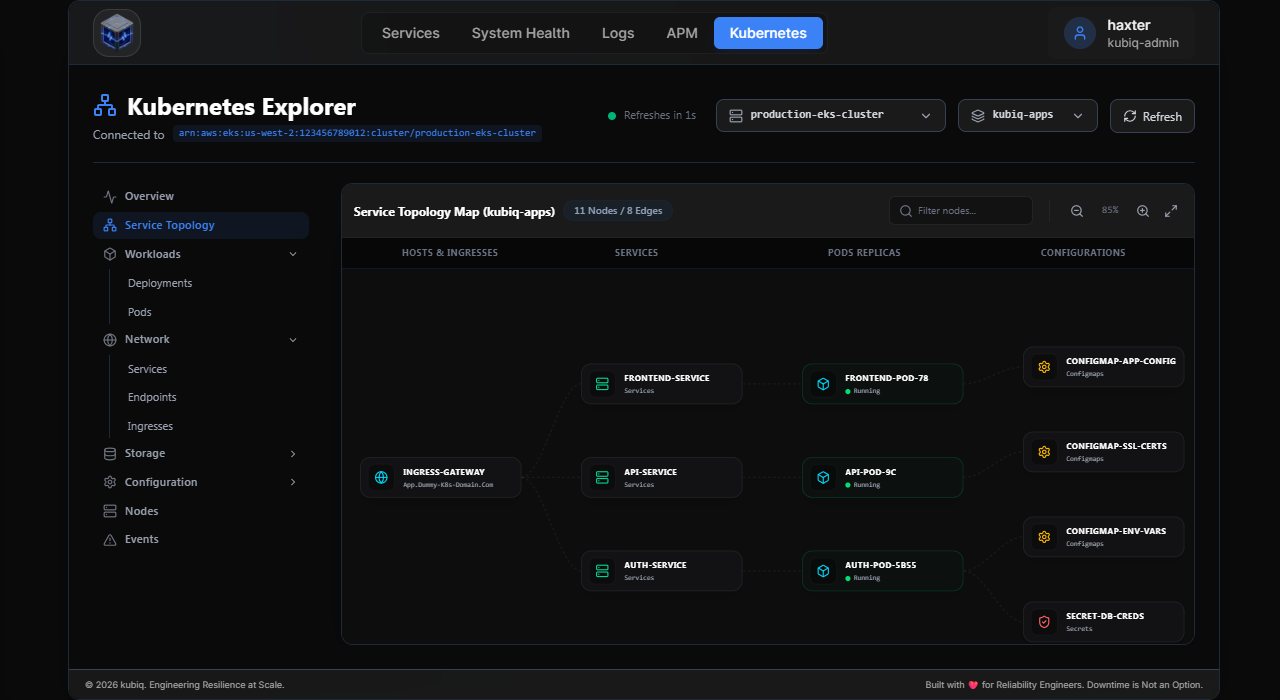This screenshot has height=700, width=1280.
Task: Click the api-service server icon
Action: click(x=602, y=478)
